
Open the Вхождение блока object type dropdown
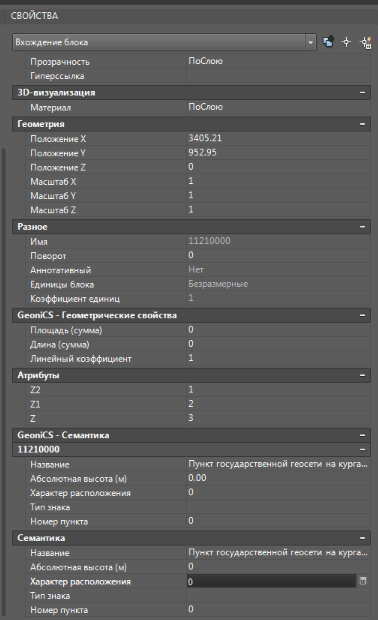164,42
